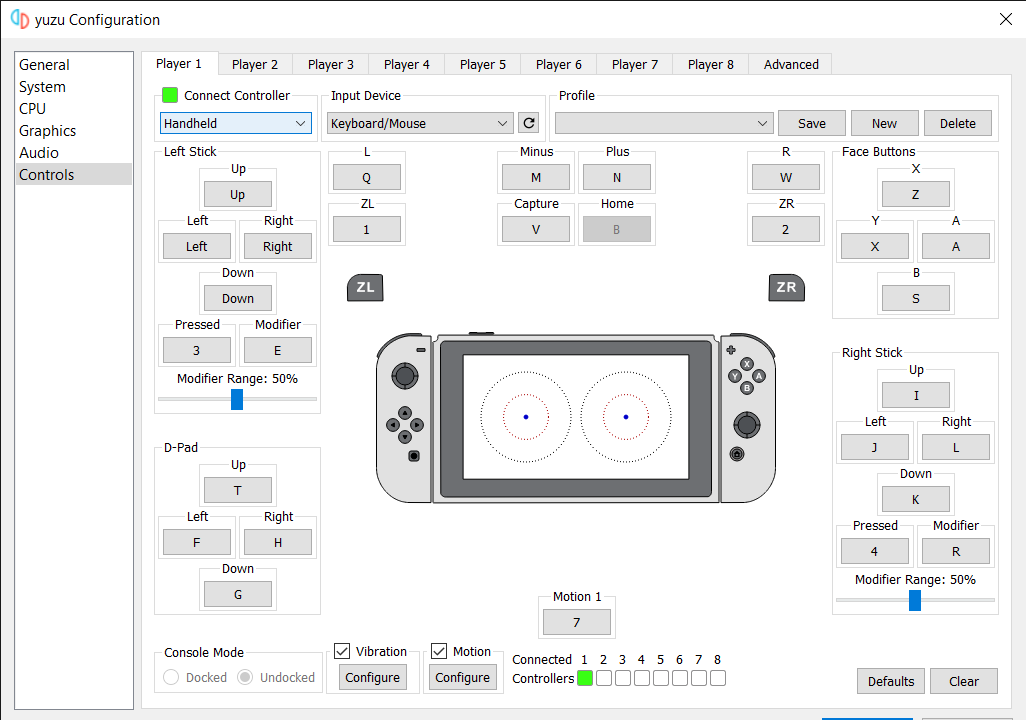
Task: Click the left analog stick on the controller image
Action: [x=404, y=376]
